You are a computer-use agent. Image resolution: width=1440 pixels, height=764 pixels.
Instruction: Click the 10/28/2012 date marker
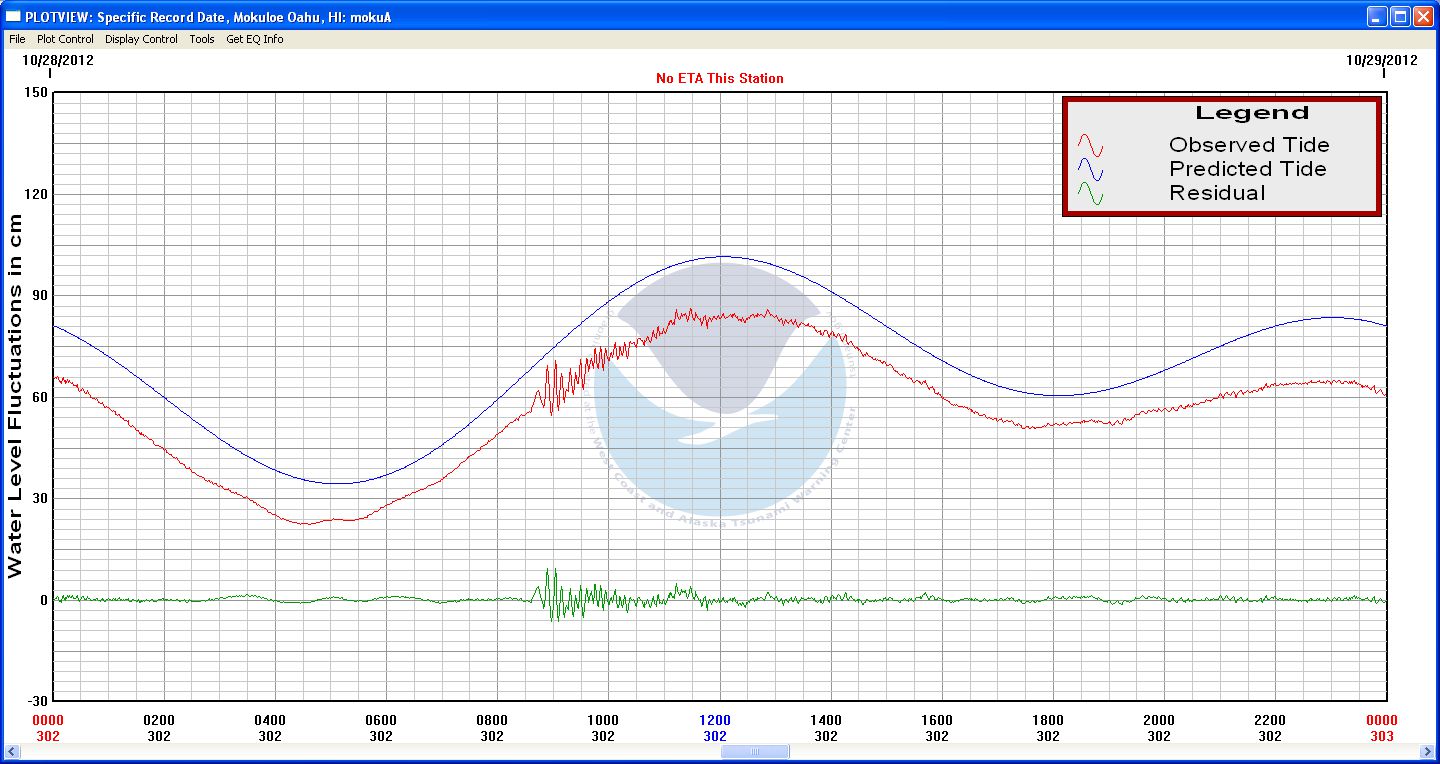[58, 60]
